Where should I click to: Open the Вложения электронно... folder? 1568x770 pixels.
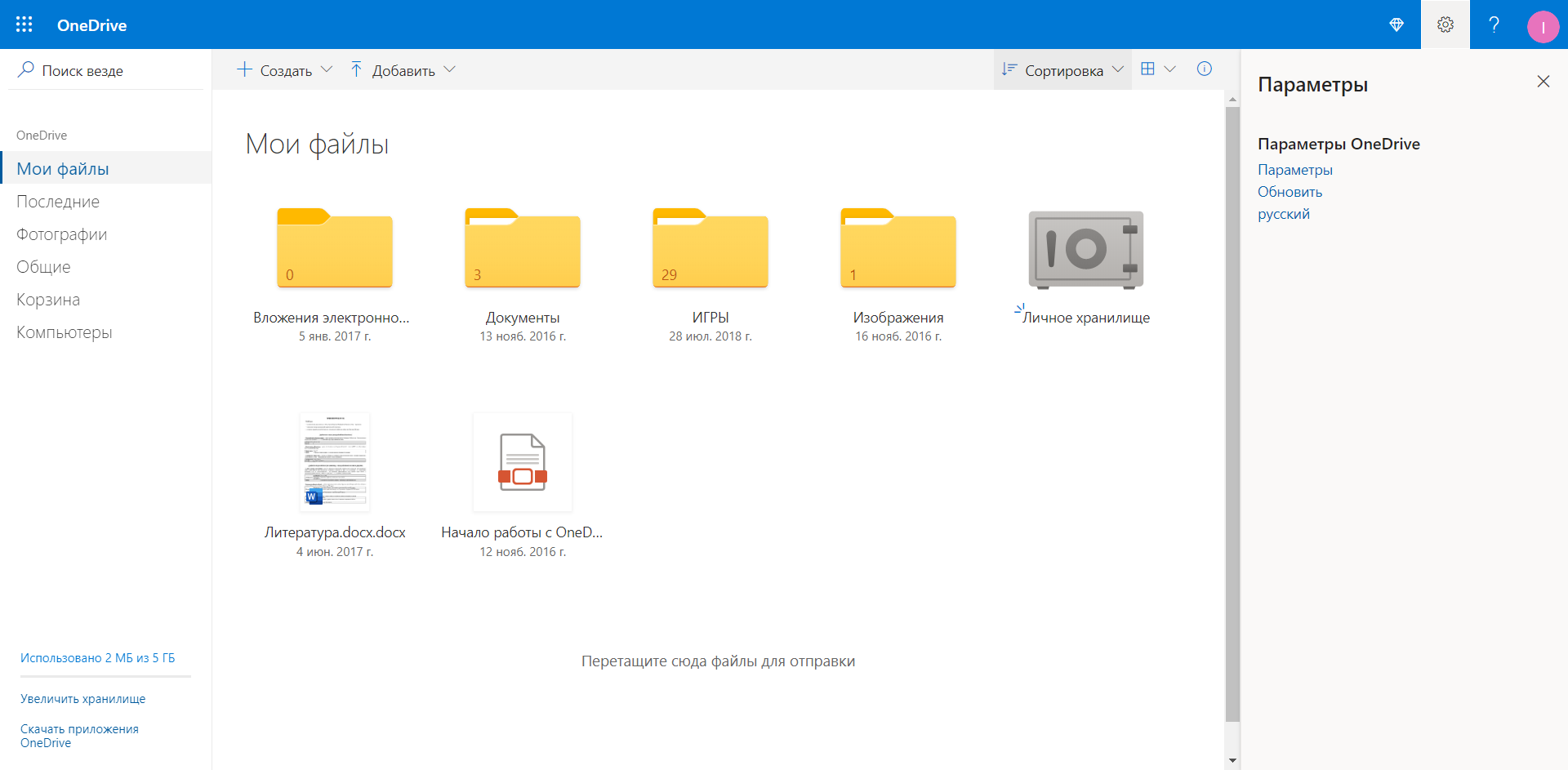(x=335, y=249)
